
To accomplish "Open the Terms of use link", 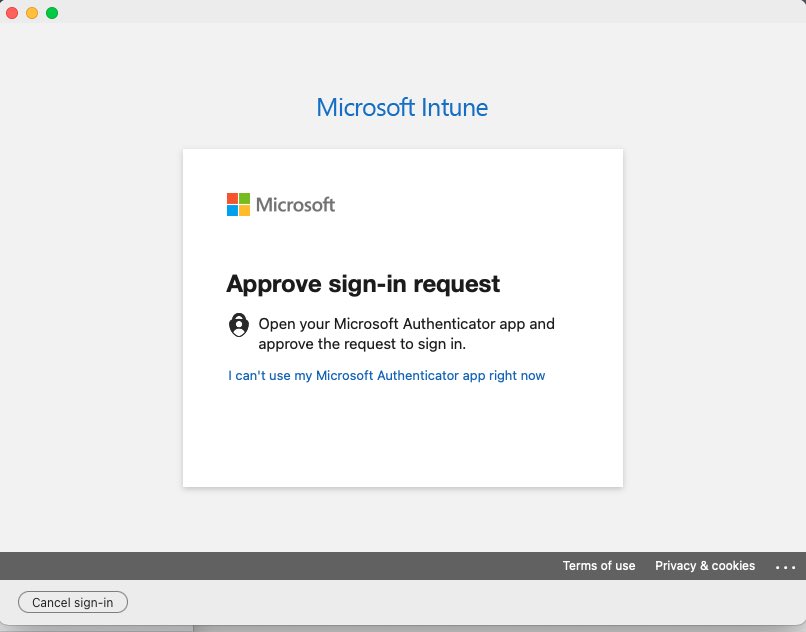I will 599,566.
